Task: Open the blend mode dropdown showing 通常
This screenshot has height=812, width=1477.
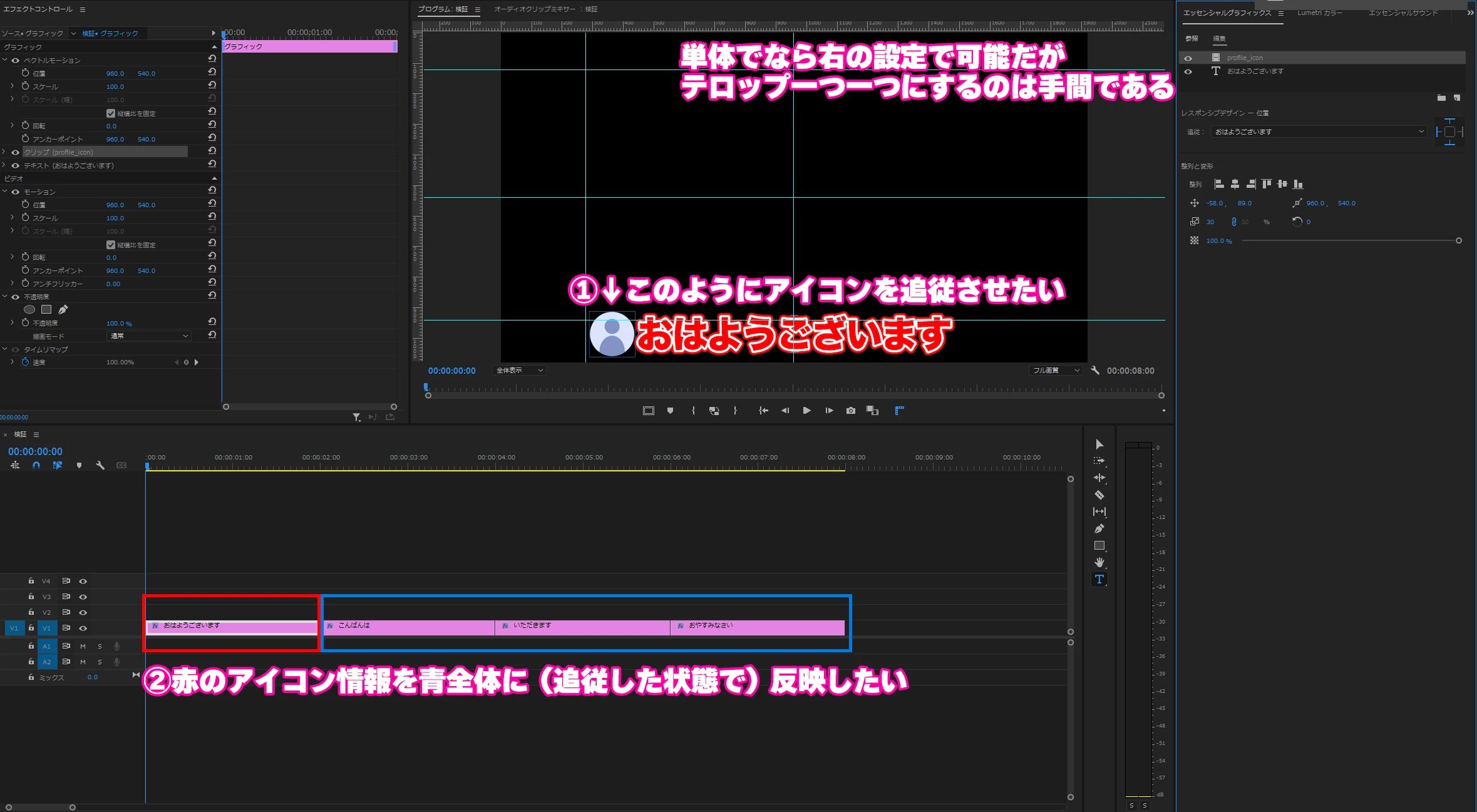Action: coord(149,336)
